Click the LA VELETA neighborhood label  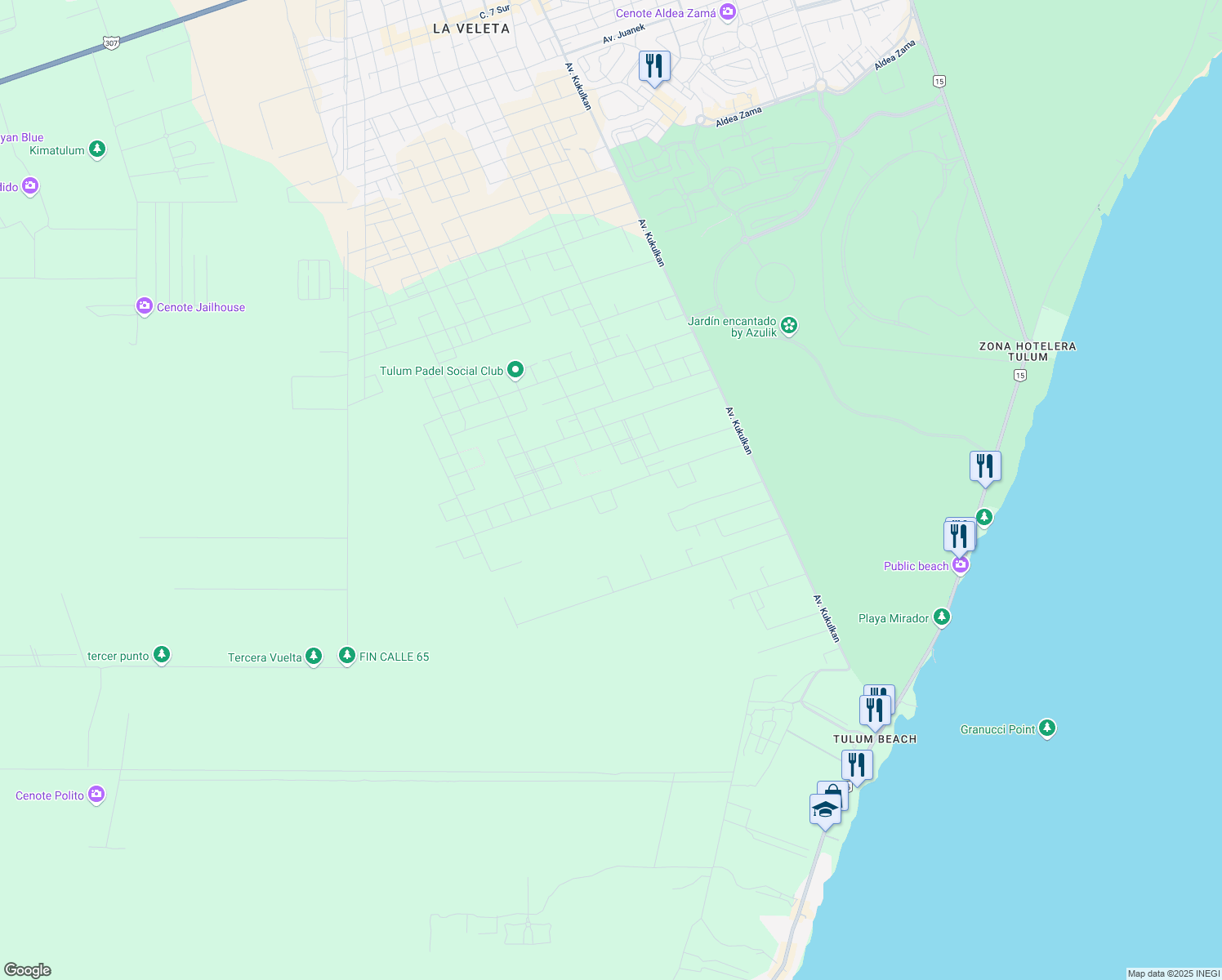(x=471, y=29)
